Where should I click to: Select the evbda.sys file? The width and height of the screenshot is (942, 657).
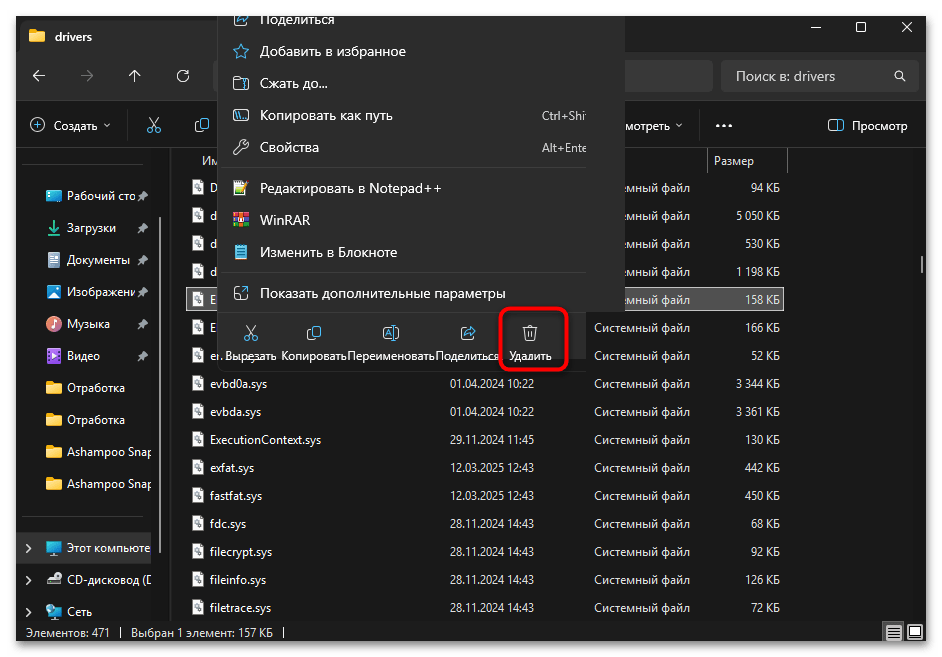485,411
